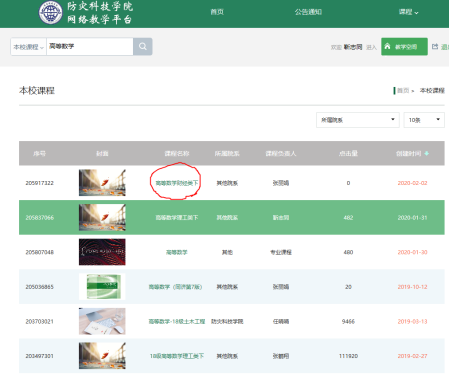Open 公告通知 in the top navigation

pyautogui.click(x=308, y=12)
